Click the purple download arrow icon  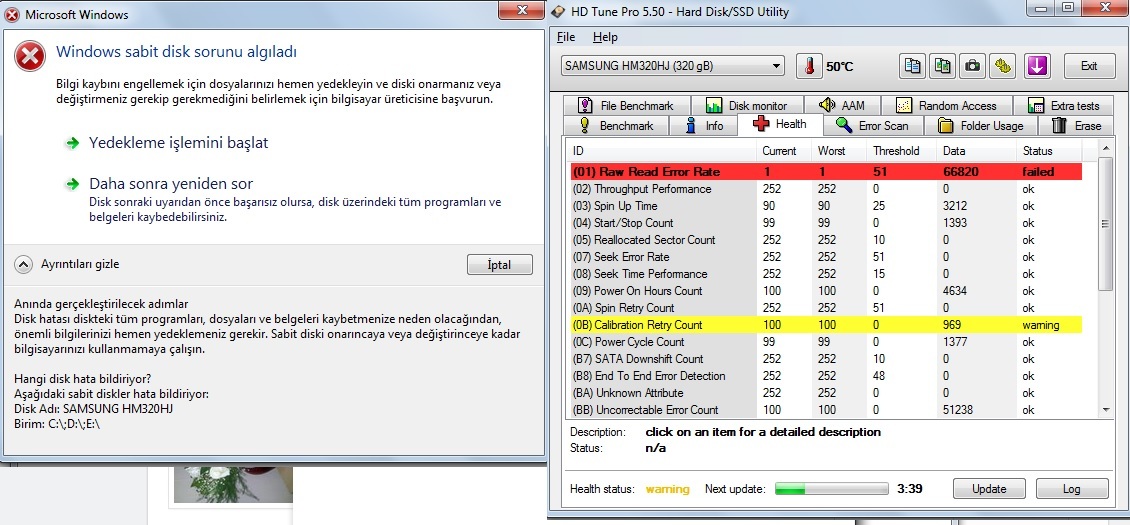tap(1036, 66)
